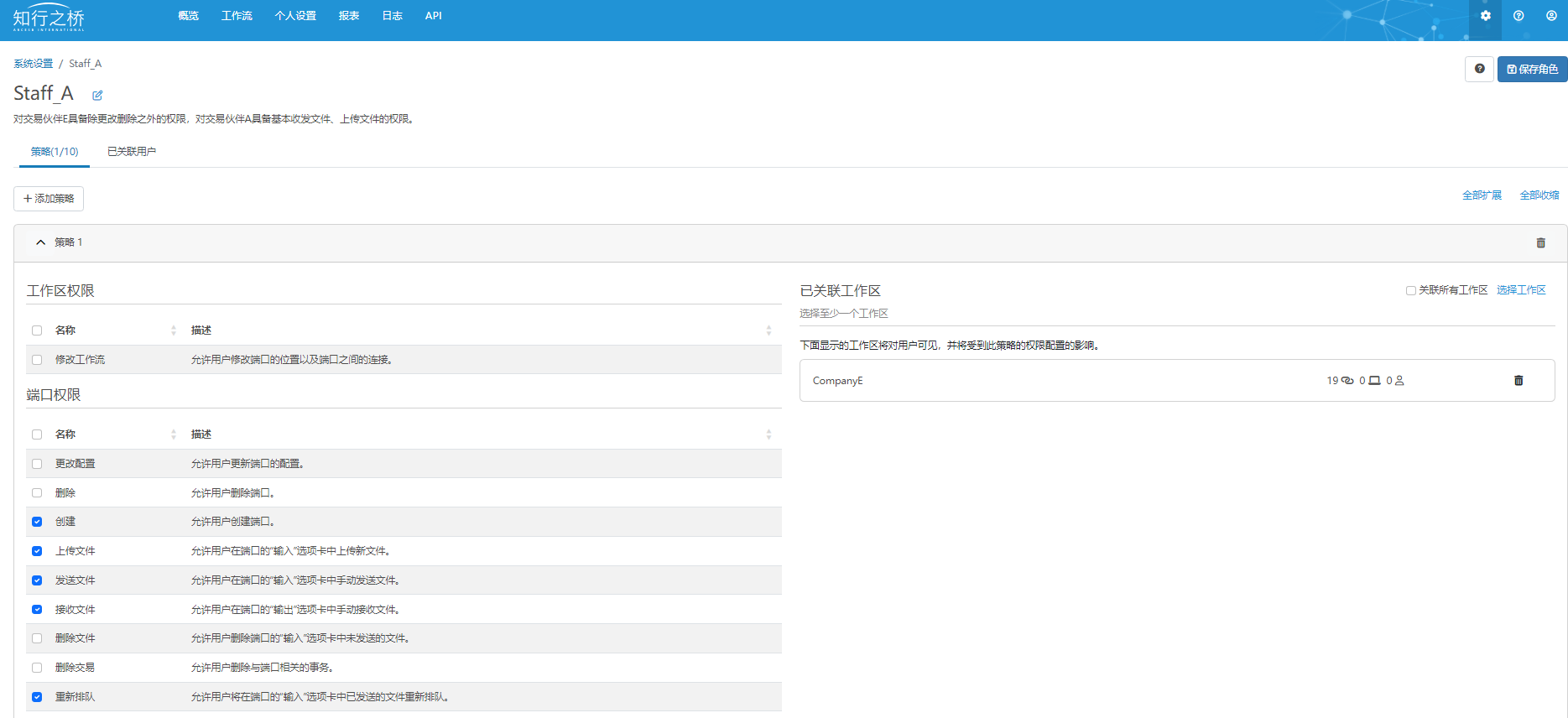Enable the 删除交易 permission
1568x718 pixels.
[37, 668]
